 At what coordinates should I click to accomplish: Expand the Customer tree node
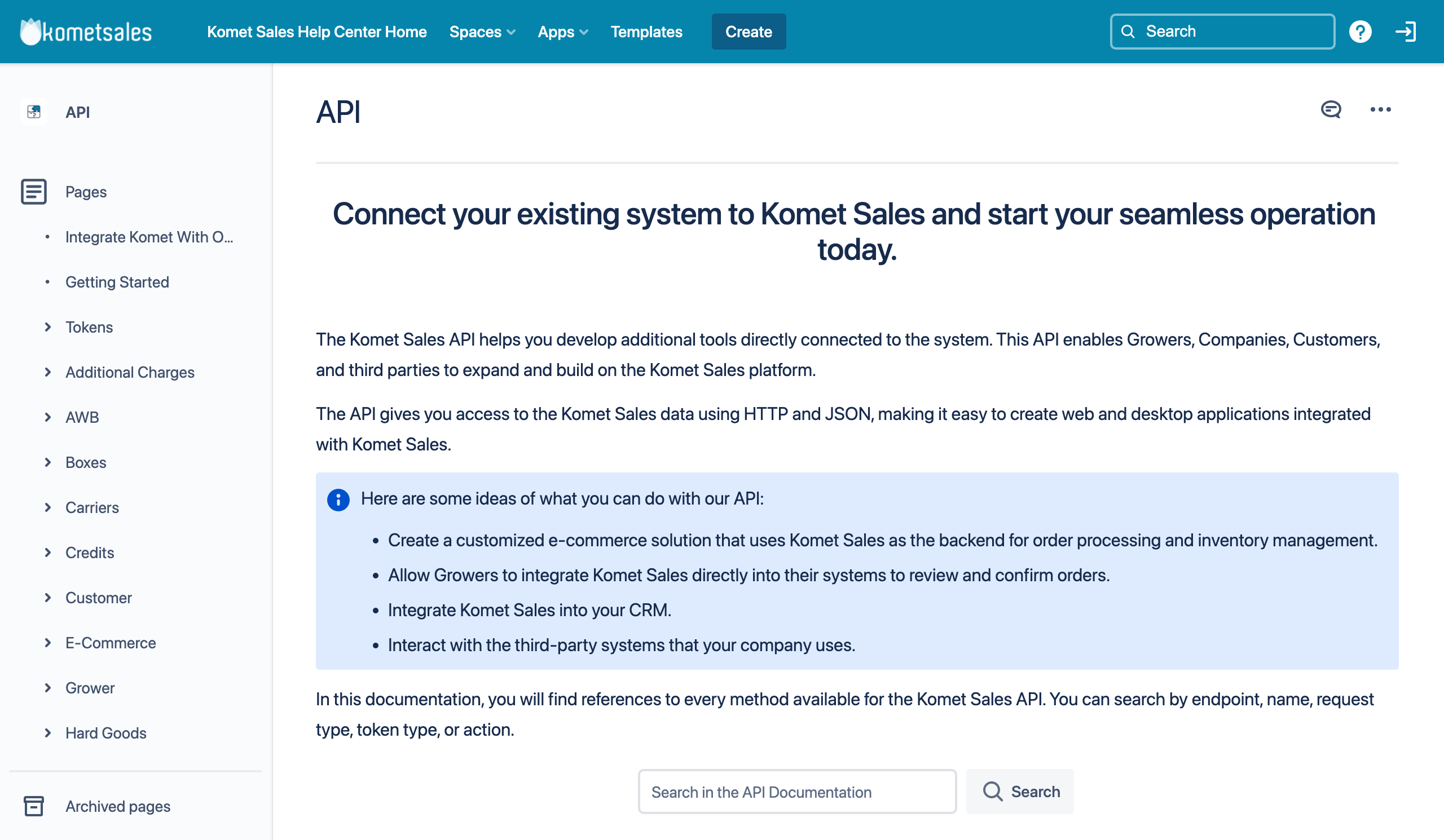48,598
